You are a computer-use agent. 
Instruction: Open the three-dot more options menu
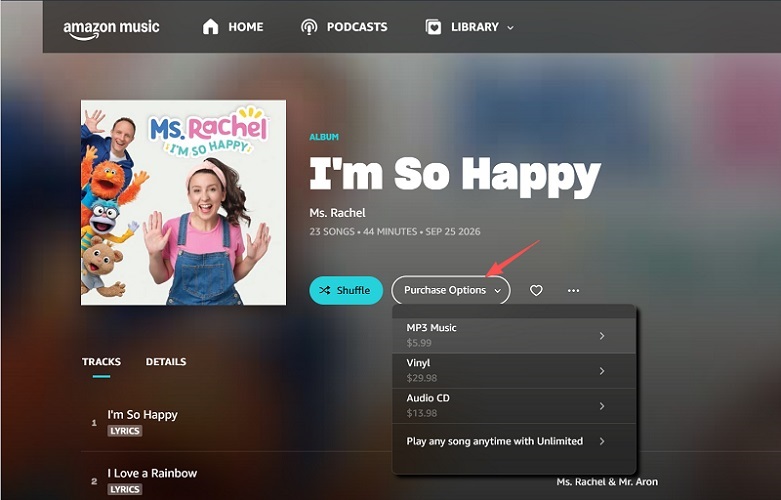[x=573, y=290]
